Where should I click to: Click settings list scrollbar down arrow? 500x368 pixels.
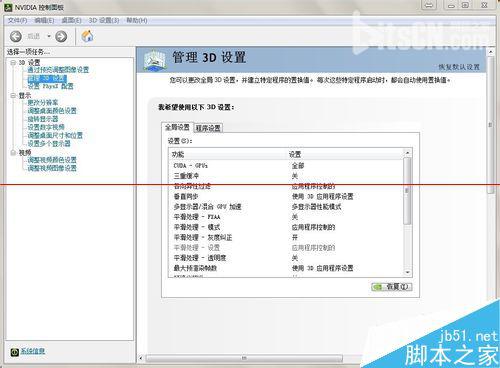(407, 273)
